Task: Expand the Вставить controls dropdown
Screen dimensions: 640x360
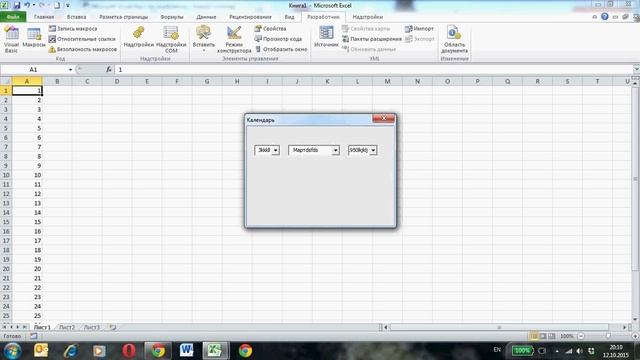Action: pyautogui.click(x=203, y=39)
